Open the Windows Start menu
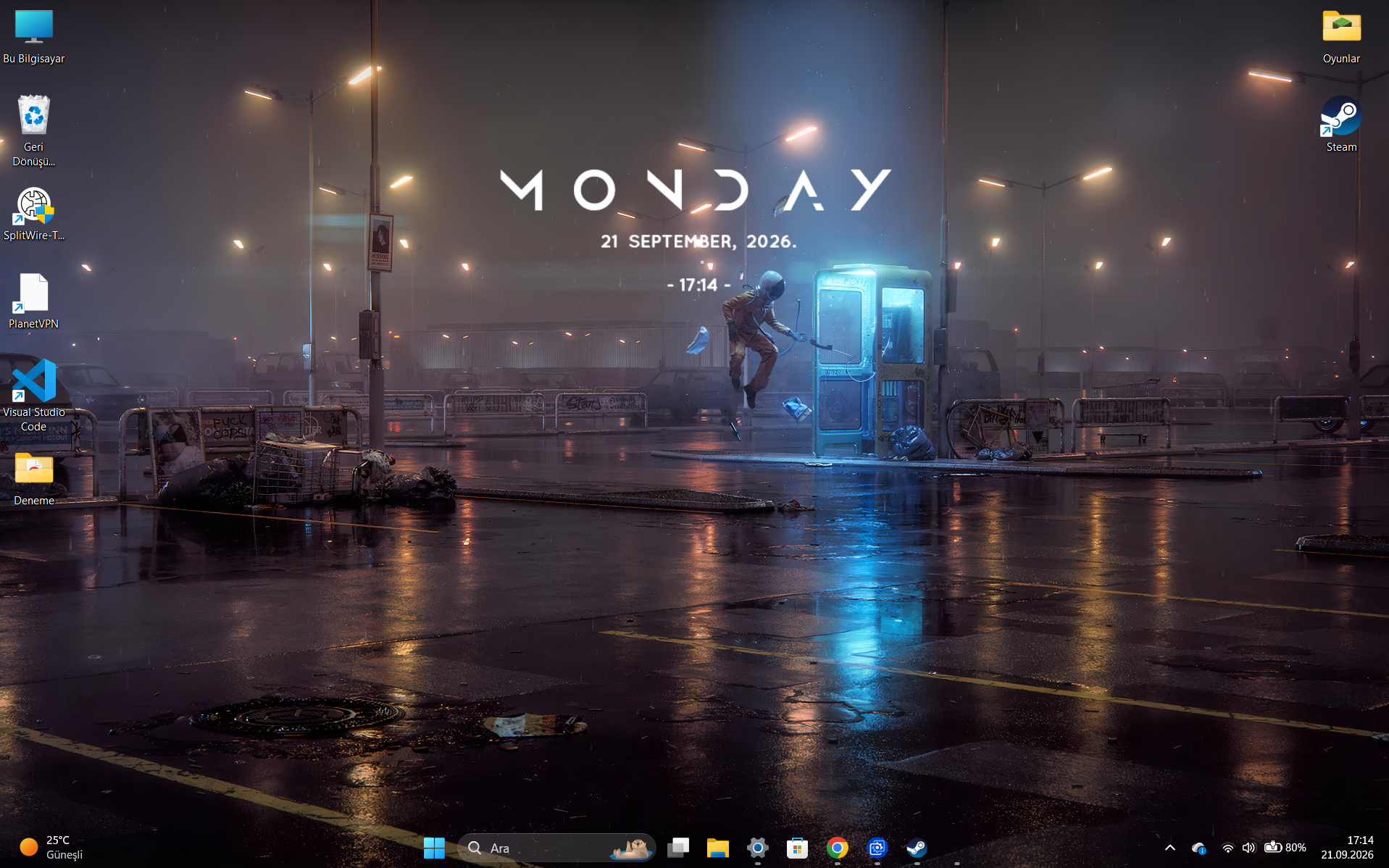The image size is (1389, 868). point(434,848)
